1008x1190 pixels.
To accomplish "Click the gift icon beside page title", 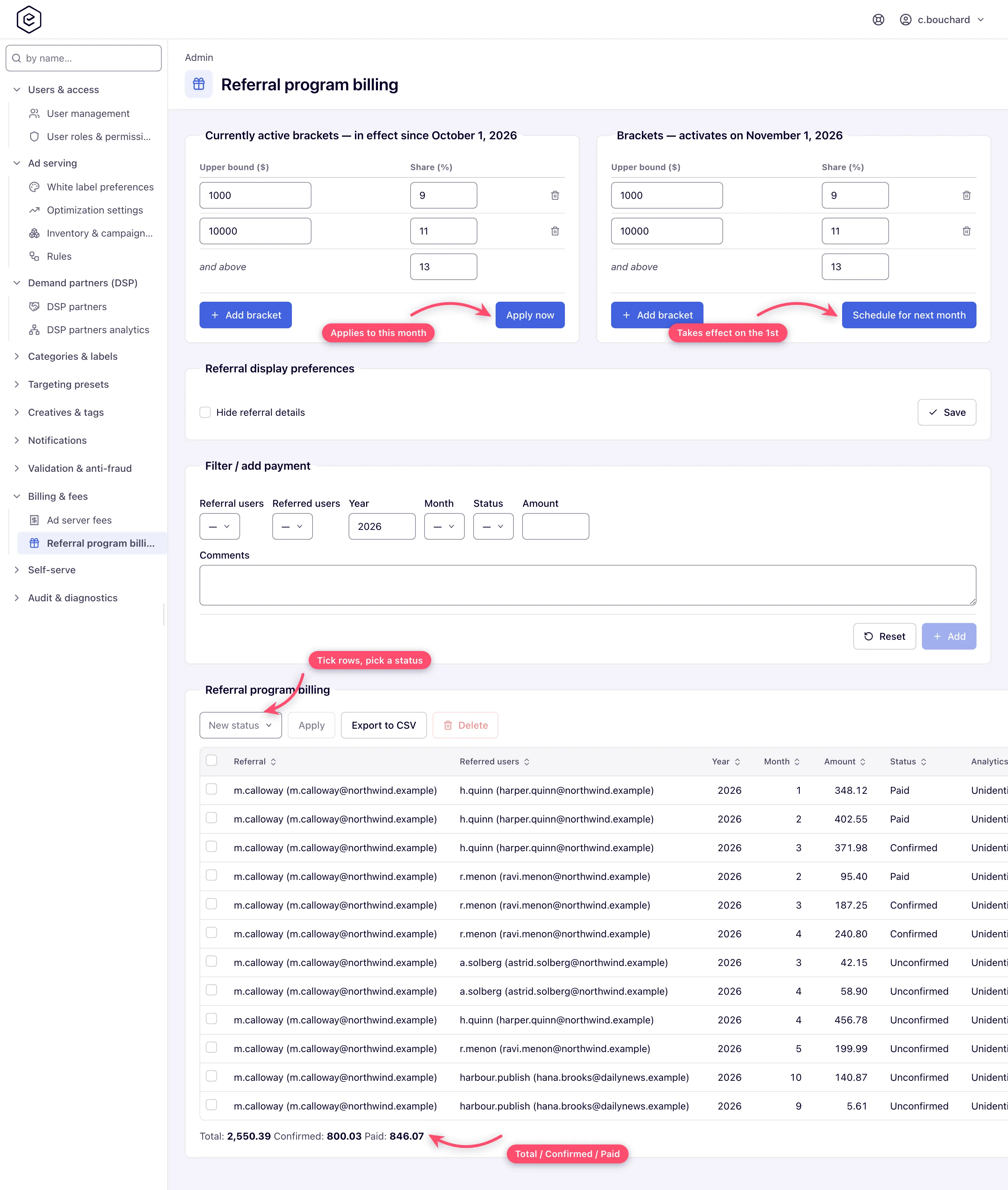I will [199, 85].
